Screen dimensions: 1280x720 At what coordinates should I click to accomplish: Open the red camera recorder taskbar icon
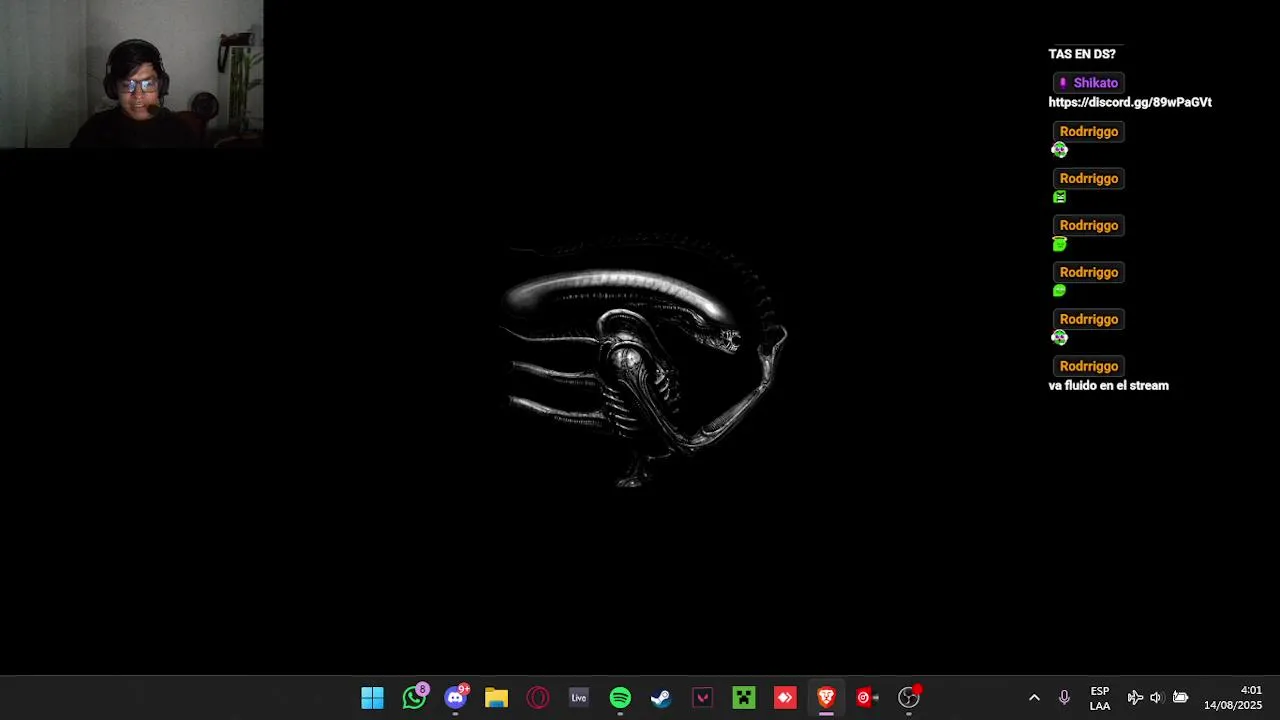click(867, 698)
